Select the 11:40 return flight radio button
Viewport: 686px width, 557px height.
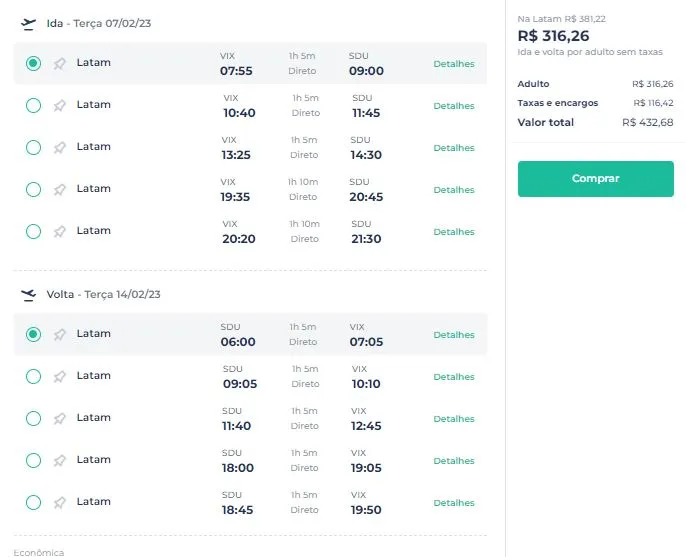click(x=33, y=418)
